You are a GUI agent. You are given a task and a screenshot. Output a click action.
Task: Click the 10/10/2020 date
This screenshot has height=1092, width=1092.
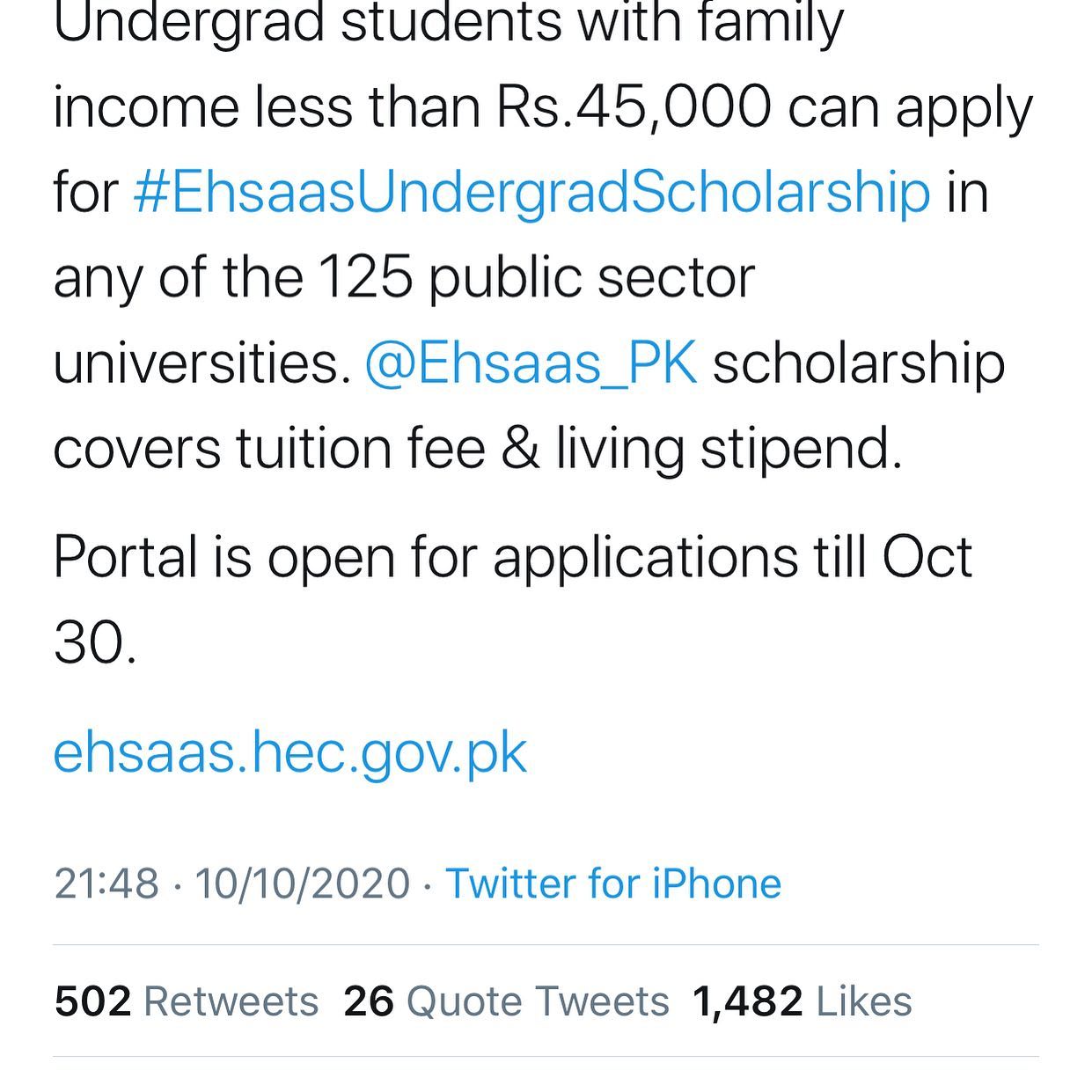click(x=303, y=883)
